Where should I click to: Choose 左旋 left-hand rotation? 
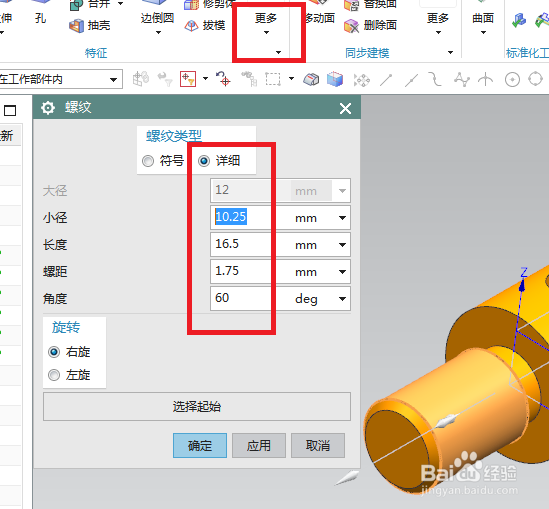[x=54, y=375]
